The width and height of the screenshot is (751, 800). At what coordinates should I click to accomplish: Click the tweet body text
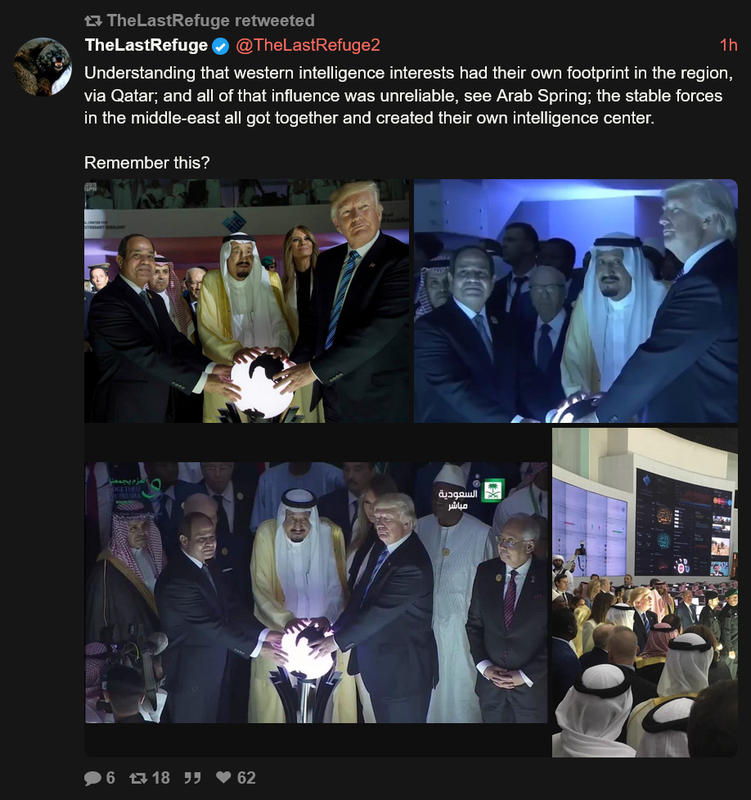point(408,95)
